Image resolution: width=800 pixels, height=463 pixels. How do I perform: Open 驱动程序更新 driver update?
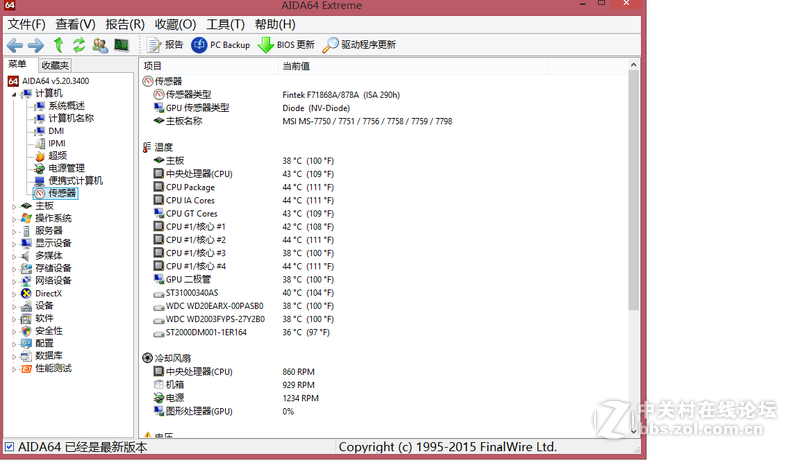point(359,45)
